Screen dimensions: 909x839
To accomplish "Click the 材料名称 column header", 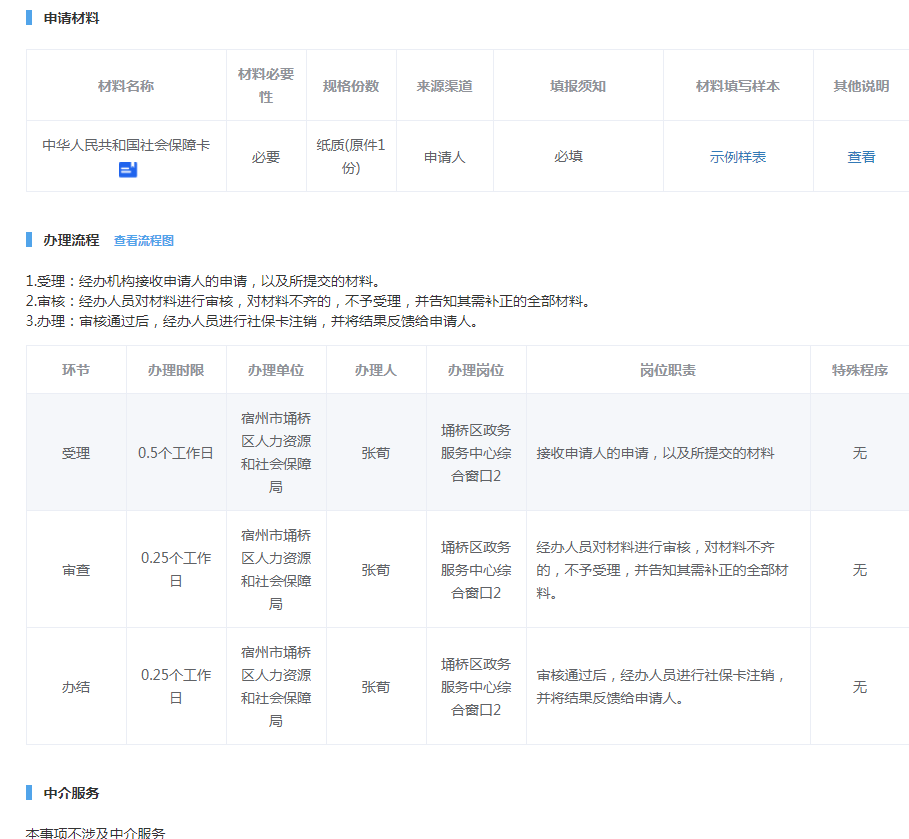I will pos(126,86).
